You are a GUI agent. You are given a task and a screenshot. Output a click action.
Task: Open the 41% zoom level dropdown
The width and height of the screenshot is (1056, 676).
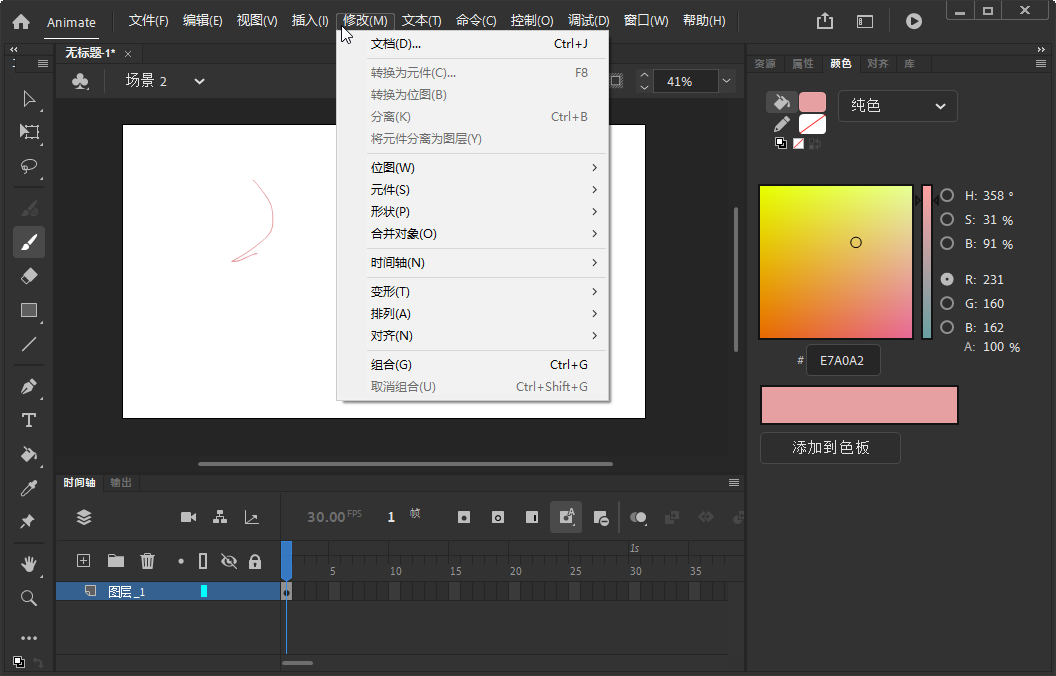click(726, 81)
